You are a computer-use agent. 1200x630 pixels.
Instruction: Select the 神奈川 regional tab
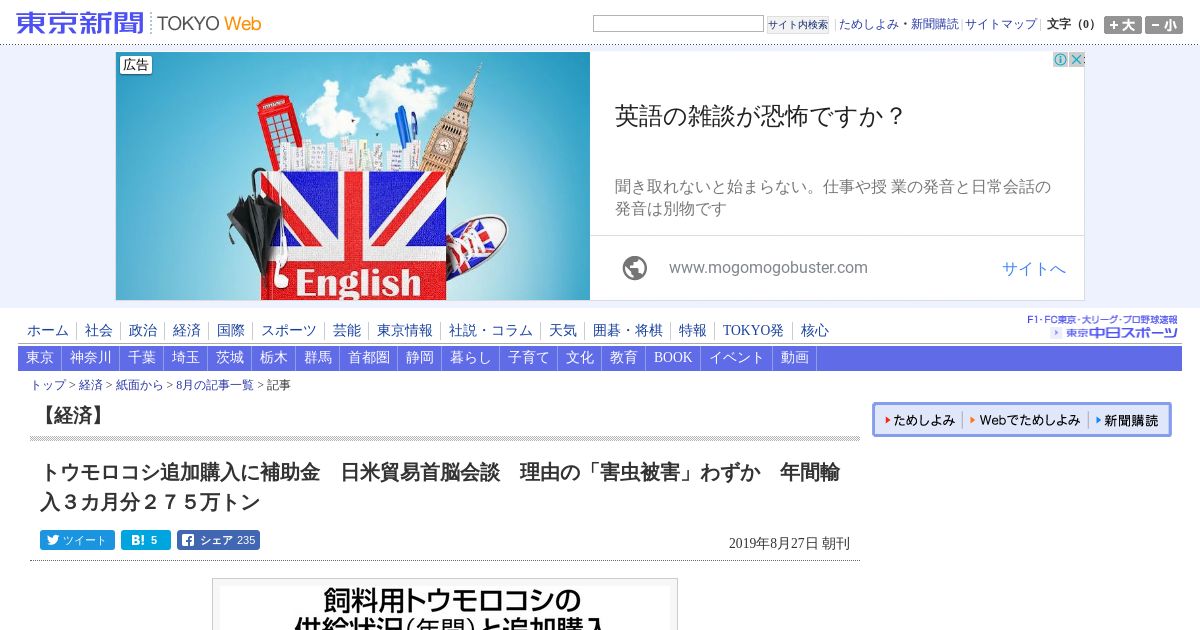[x=91, y=358]
